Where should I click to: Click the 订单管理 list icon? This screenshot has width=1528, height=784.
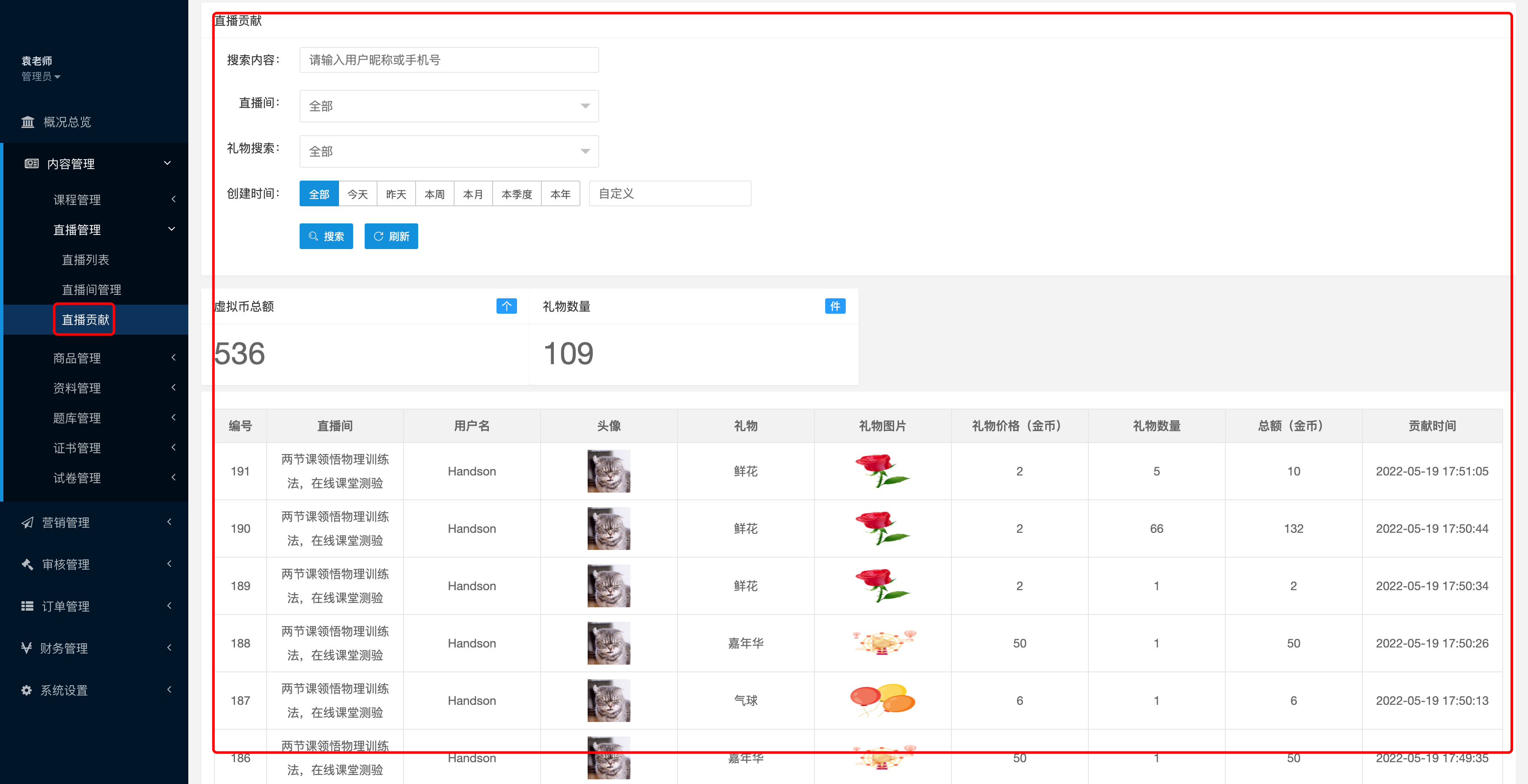coord(27,606)
